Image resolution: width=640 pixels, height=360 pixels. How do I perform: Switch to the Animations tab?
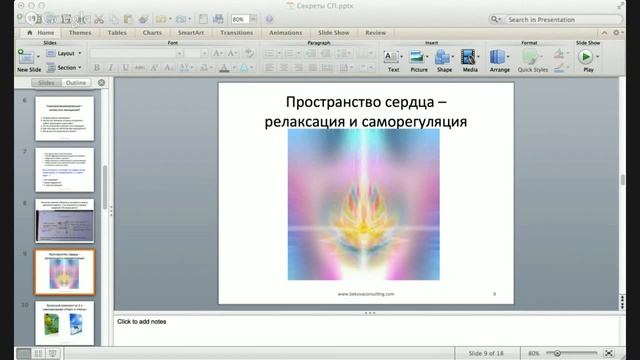pos(286,33)
